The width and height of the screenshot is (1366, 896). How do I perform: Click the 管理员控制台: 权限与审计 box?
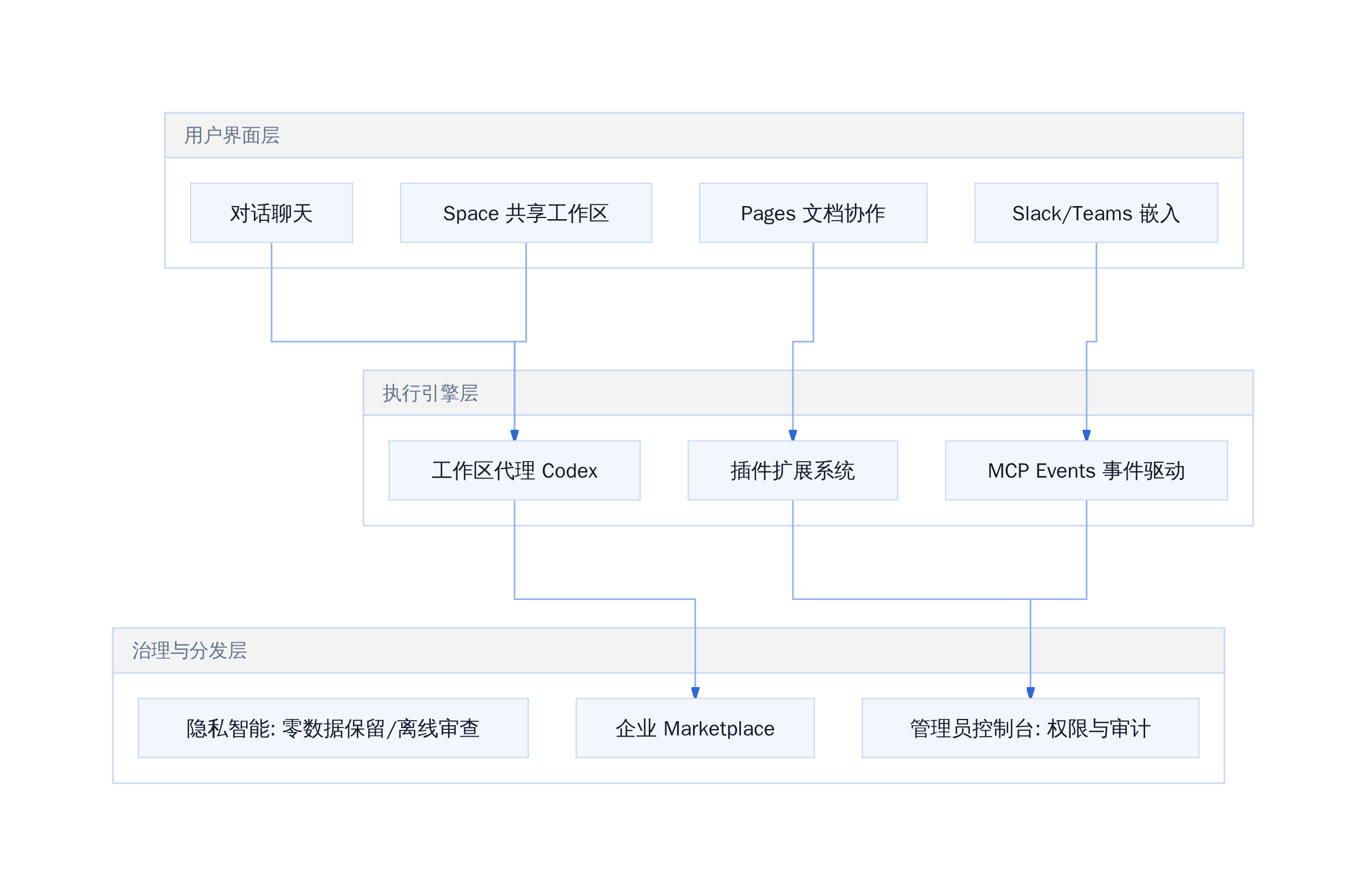(x=1031, y=729)
